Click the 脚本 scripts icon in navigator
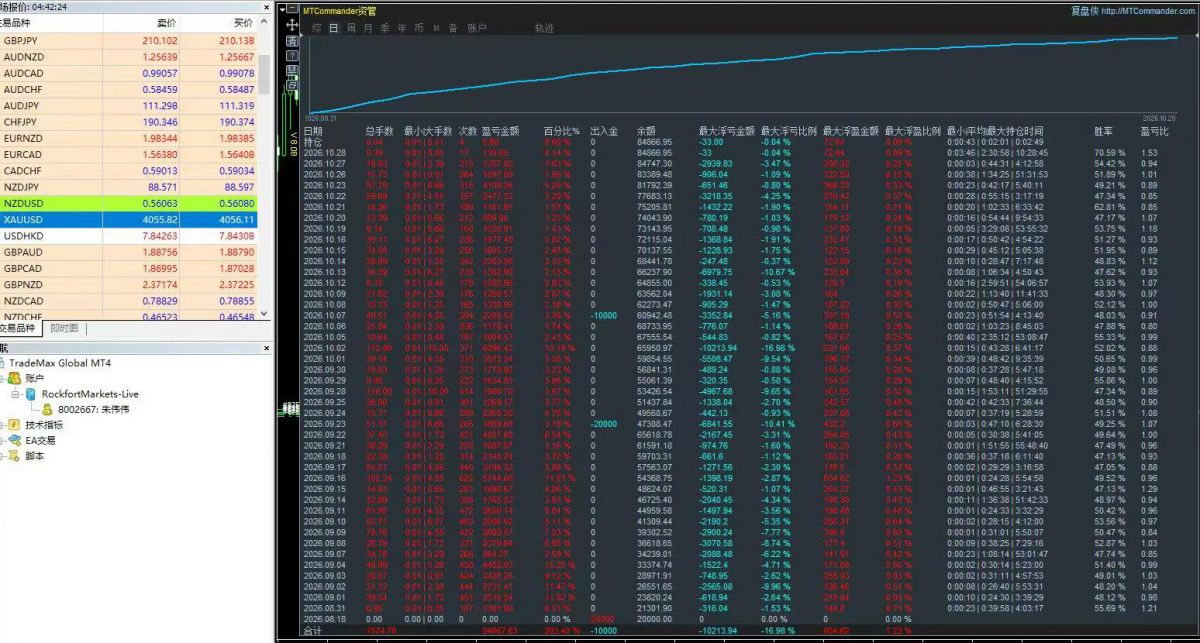 click(x=14, y=455)
